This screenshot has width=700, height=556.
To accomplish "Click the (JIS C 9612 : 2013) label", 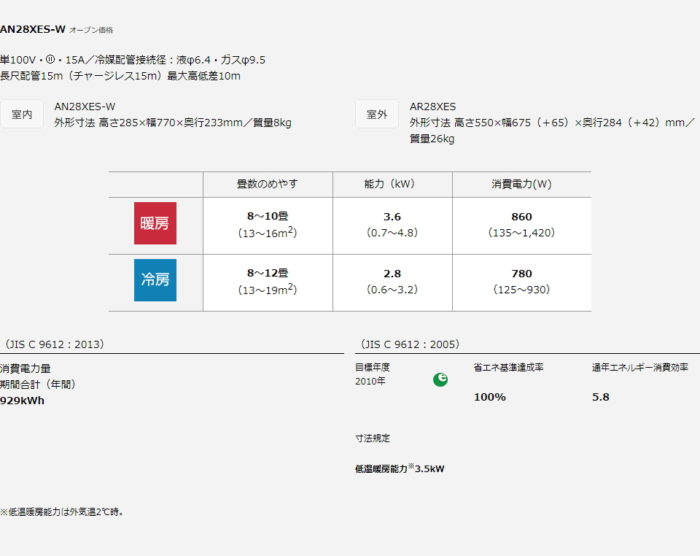I will pyautogui.click(x=54, y=344).
